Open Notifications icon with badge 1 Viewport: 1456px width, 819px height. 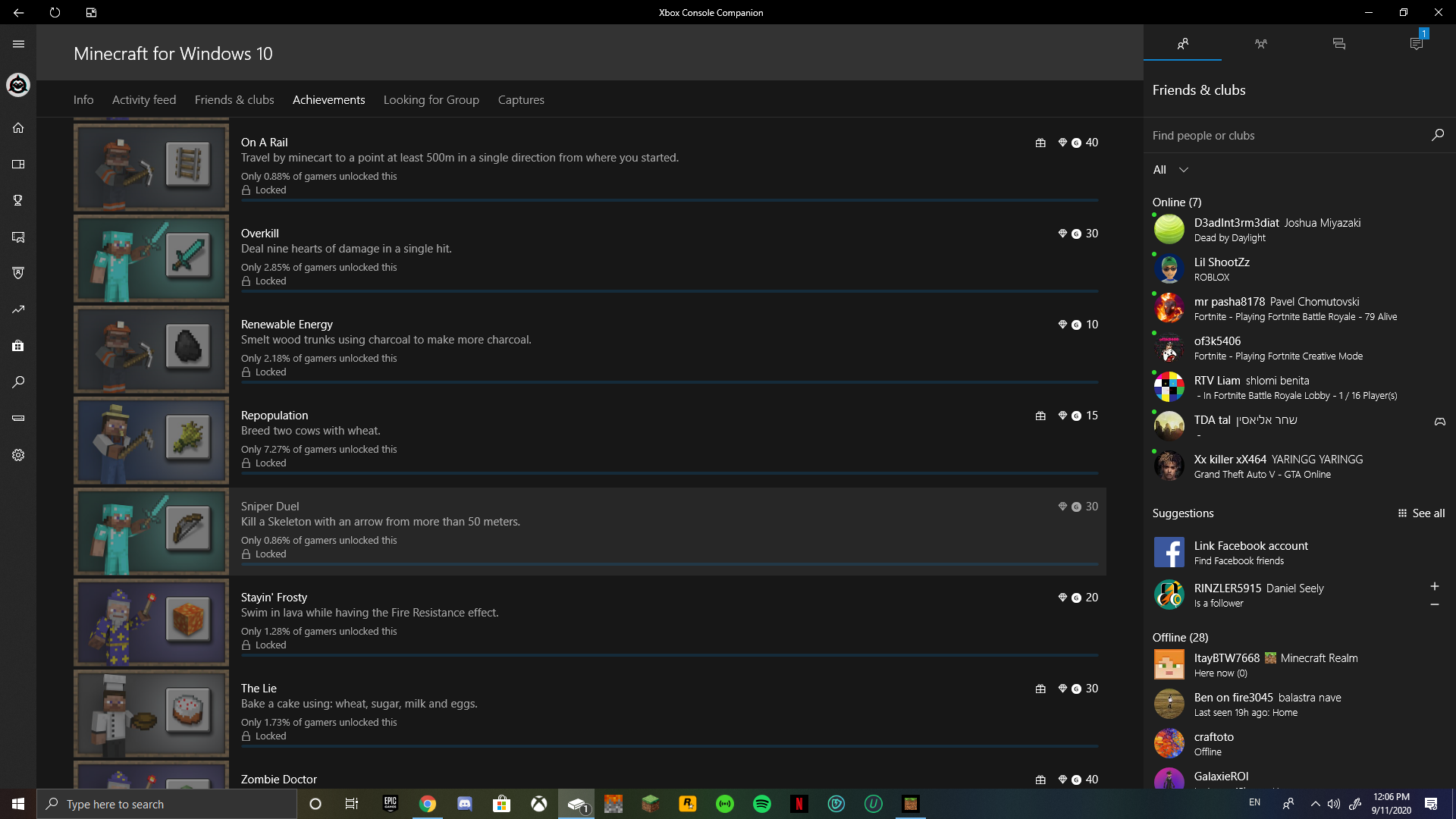coord(1416,44)
